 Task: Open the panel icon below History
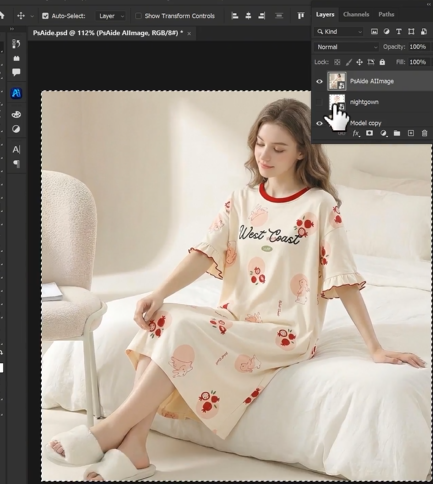[16, 58]
